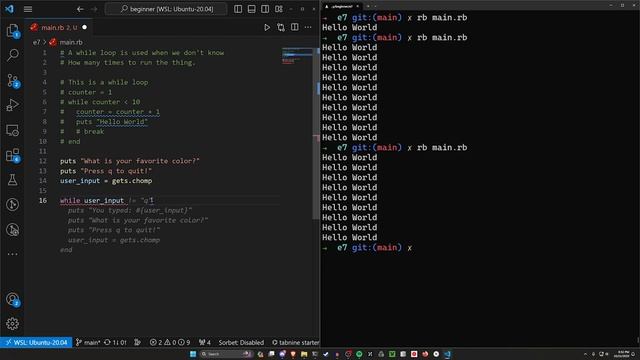Open Run and Debug view
The height and width of the screenshot is (360, 640).
point(12,105)
